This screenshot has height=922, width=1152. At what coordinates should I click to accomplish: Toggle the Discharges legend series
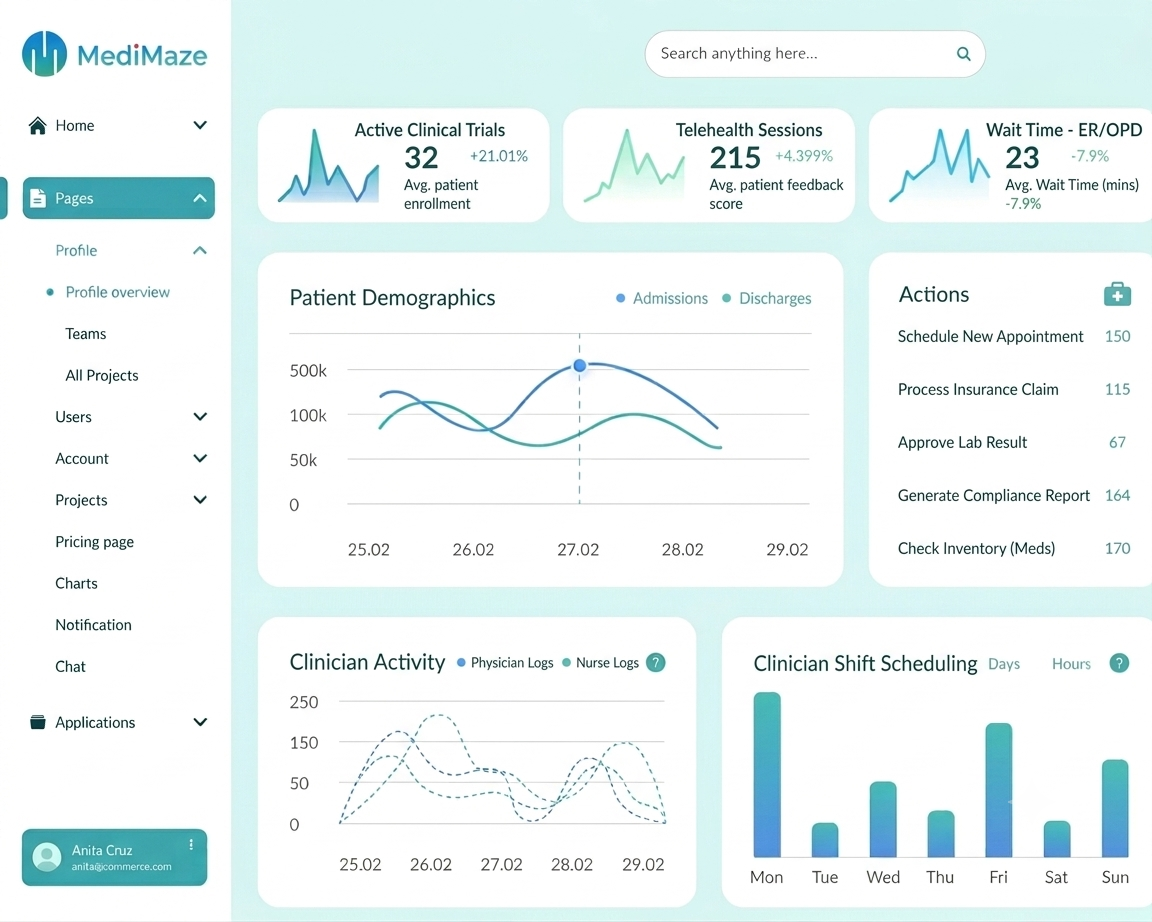[x=766, y=298]
